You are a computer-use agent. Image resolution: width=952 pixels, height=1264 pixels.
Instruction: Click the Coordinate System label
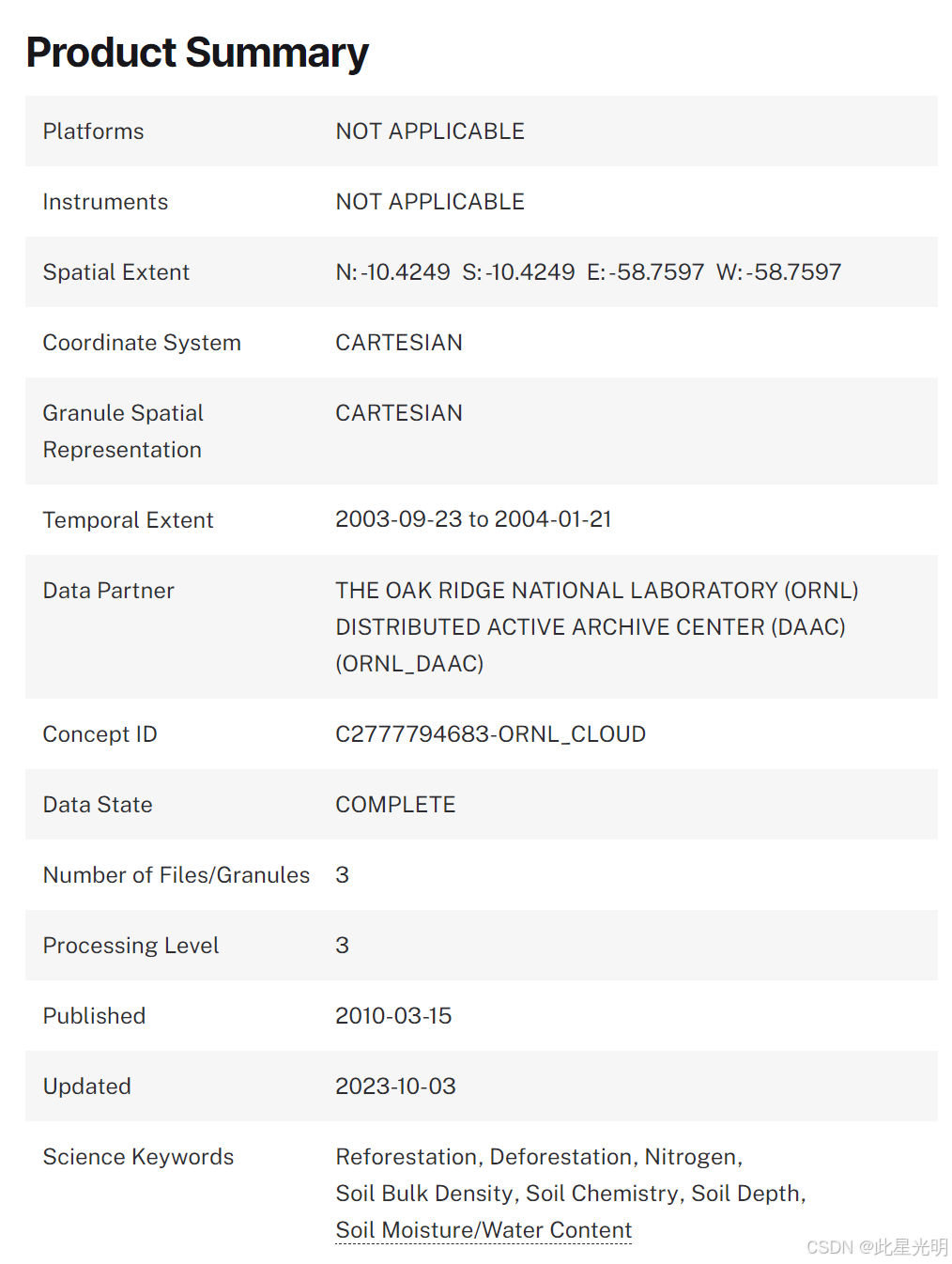[142, 343]
